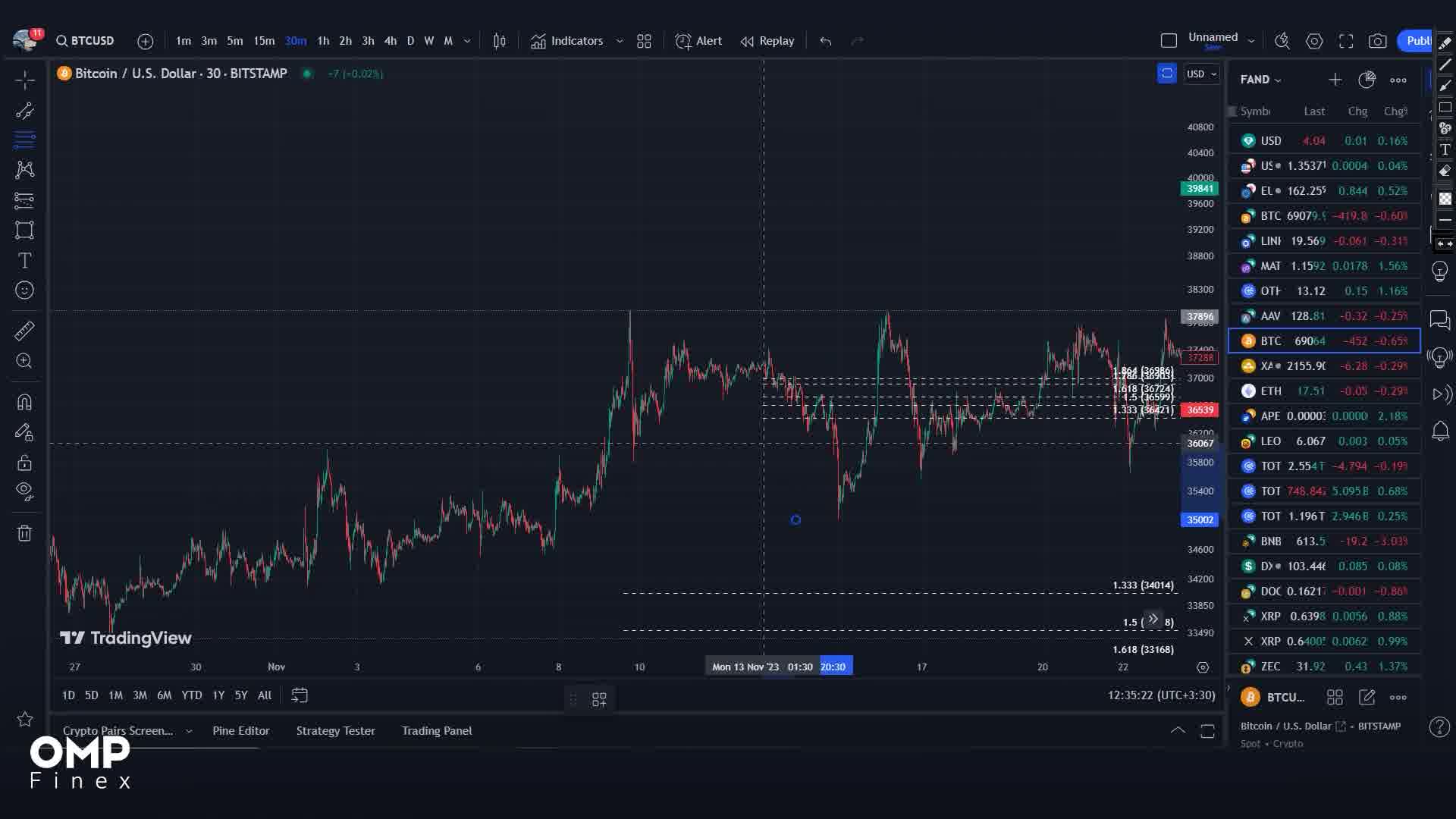The width and height of the screenshot is (1456, 819).
Task: Select the Text annotation tool
Action: (x=24, y=260)
